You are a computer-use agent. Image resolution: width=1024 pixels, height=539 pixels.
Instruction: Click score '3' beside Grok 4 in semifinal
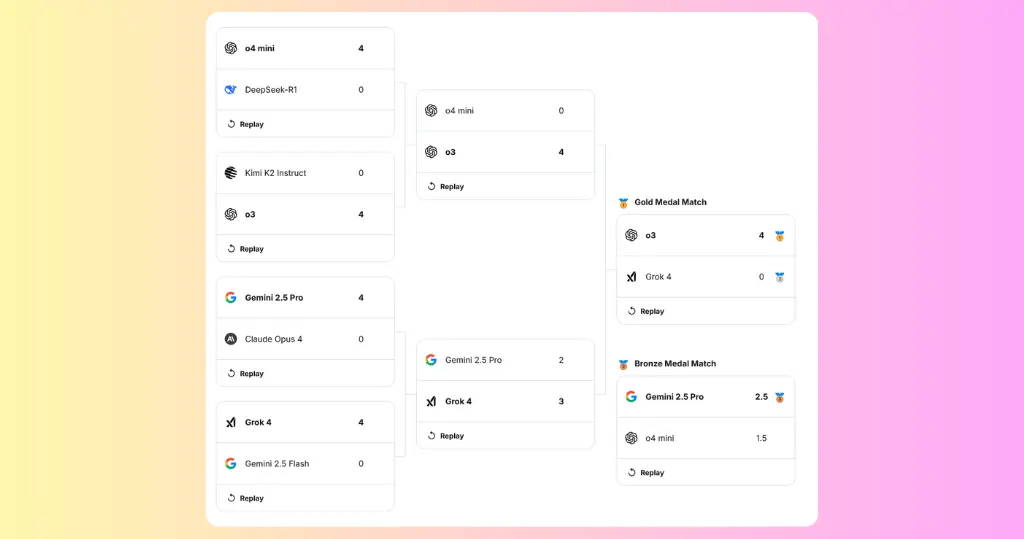point(561,401)
